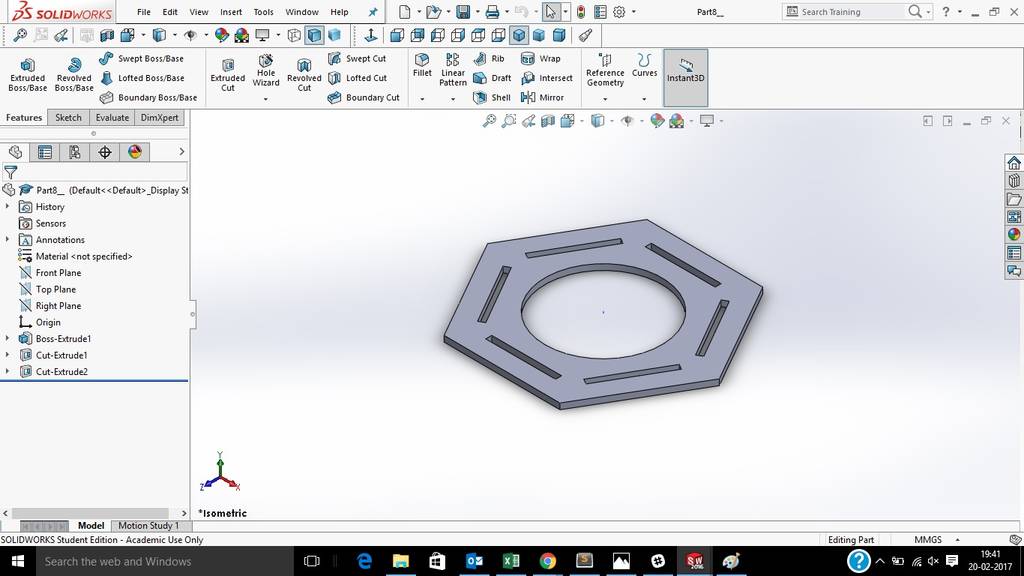Open the Tools menu
Viewport: 1024px width, 576px height.
click(x=263, y=12)
